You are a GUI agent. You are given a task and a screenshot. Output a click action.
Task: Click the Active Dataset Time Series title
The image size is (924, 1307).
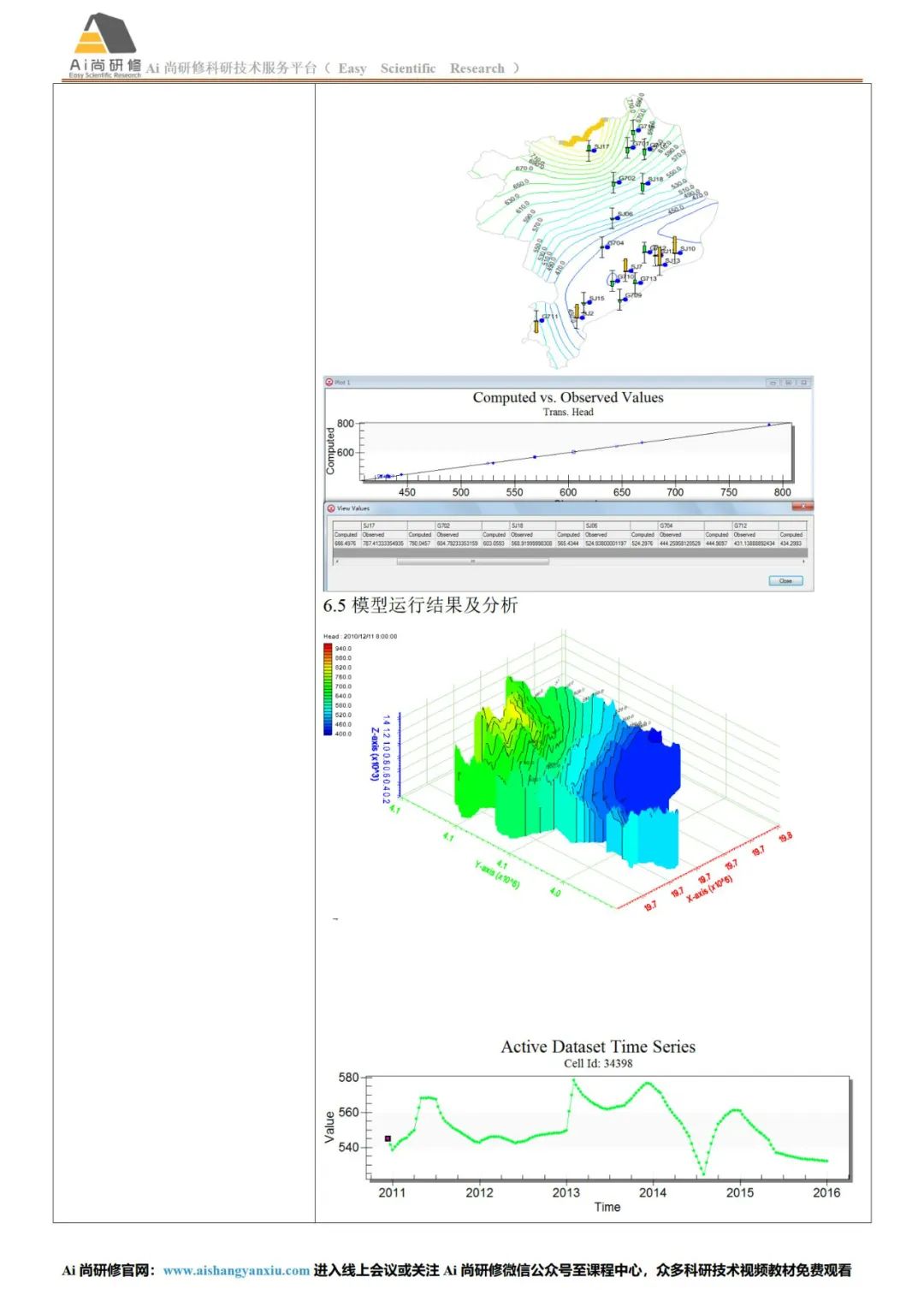598,1046
